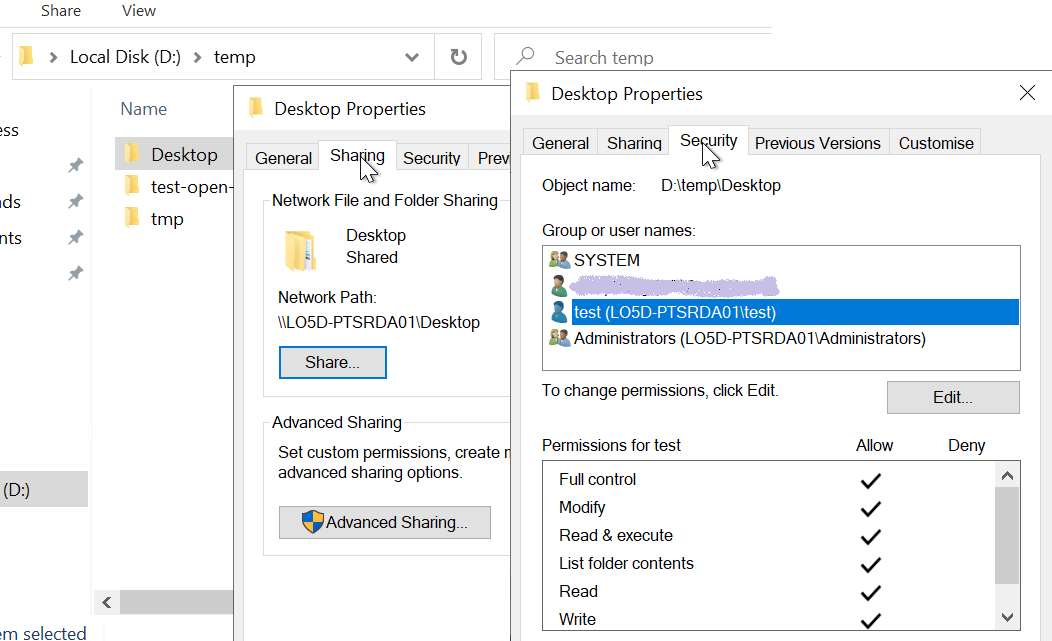Click the Full control Allow checkmark
1052x641 pixels.
pos(870,480)
